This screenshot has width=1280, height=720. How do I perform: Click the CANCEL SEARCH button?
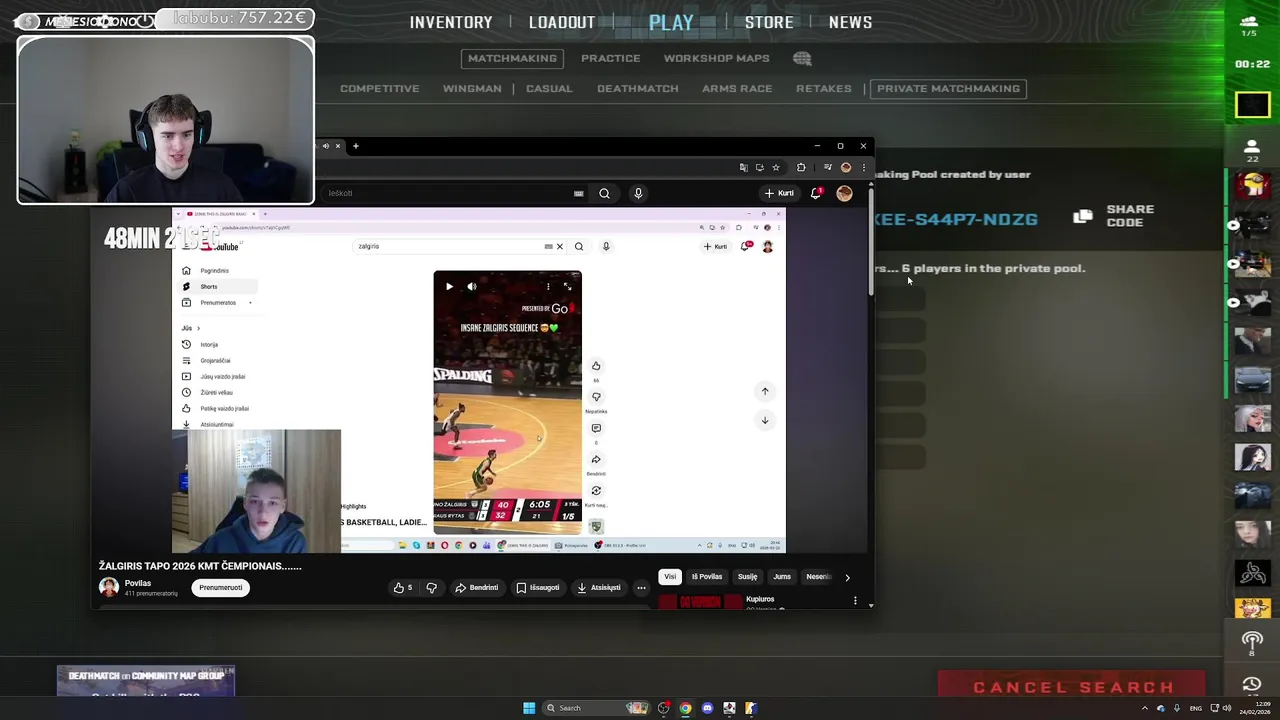coord(1072,687)
